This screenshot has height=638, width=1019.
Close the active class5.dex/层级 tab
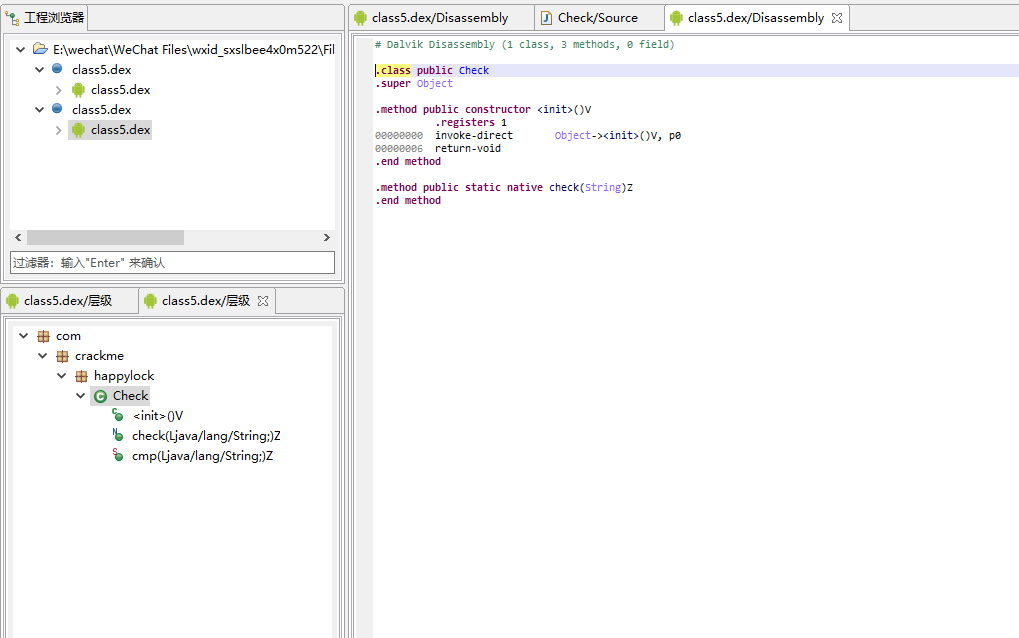[x=263, y=301]
